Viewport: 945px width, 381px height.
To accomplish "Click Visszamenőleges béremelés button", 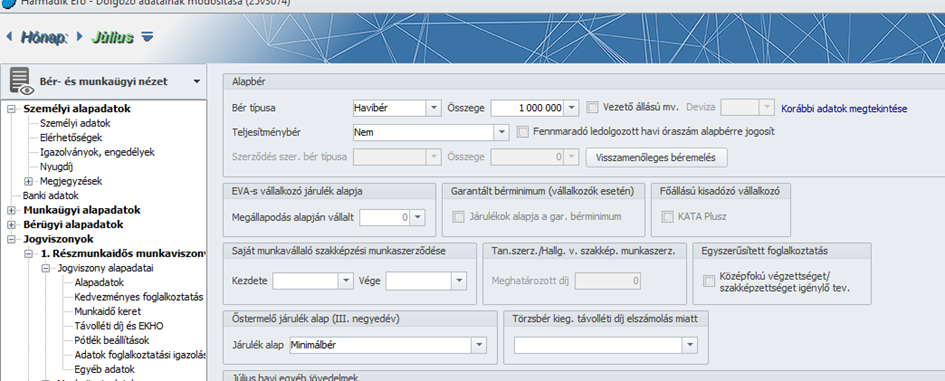I will click(656, 157).
